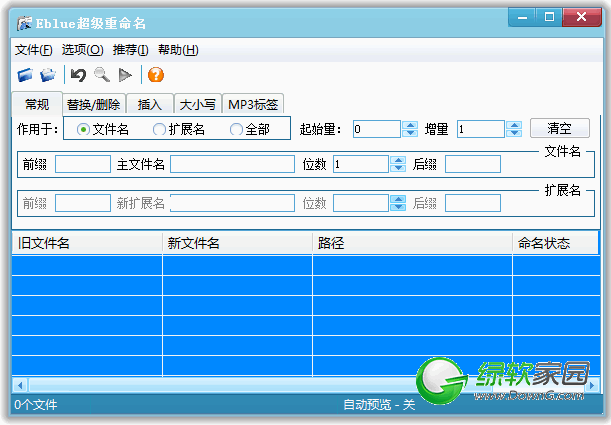Open the add files folder icon

click(25, 75)
